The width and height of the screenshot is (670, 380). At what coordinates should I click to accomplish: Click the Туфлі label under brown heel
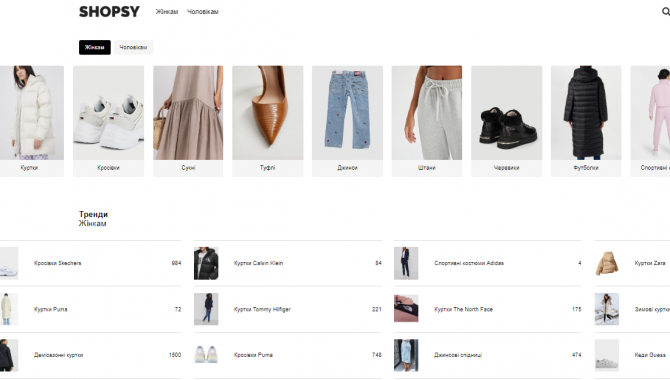click(x=267, y=168)
